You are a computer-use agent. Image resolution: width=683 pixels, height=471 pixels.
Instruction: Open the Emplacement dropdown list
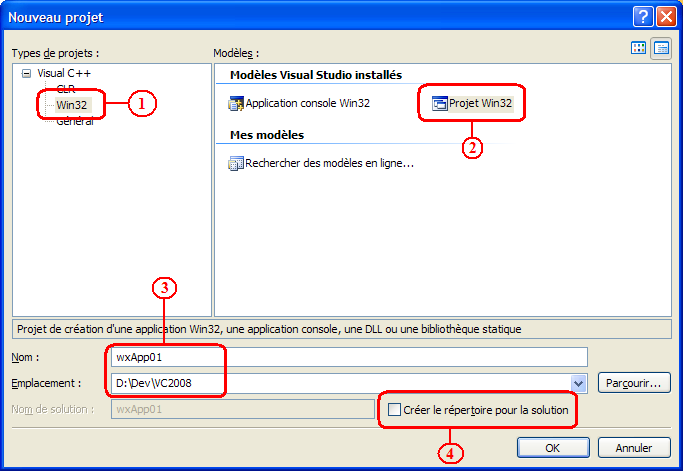coord(578,383)
